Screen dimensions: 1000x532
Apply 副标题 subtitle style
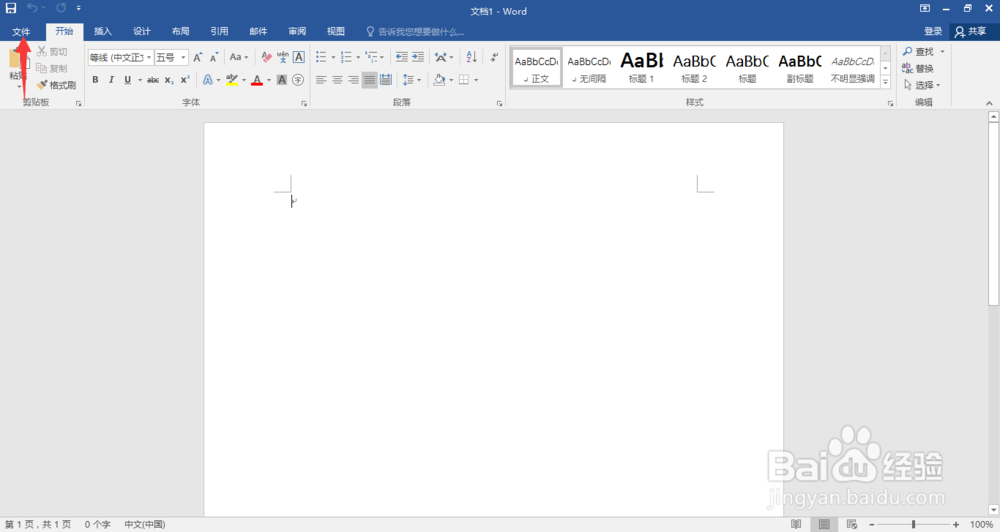point(800,68)
